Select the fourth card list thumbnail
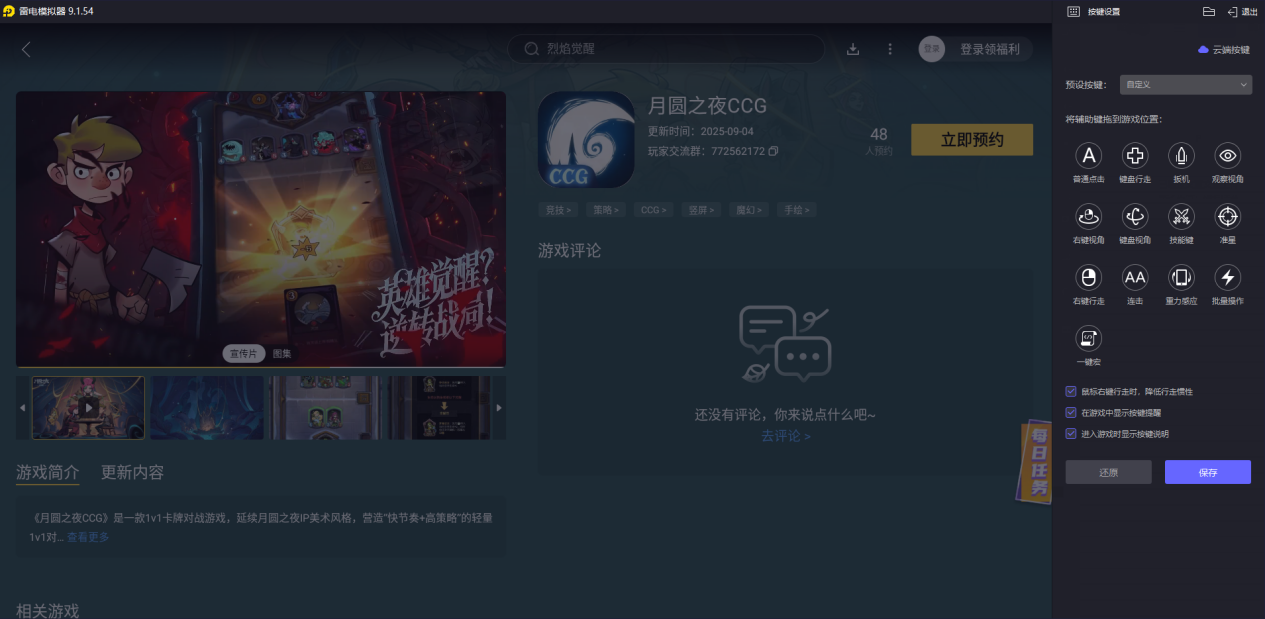1265x619 pixels. (439, 407)
